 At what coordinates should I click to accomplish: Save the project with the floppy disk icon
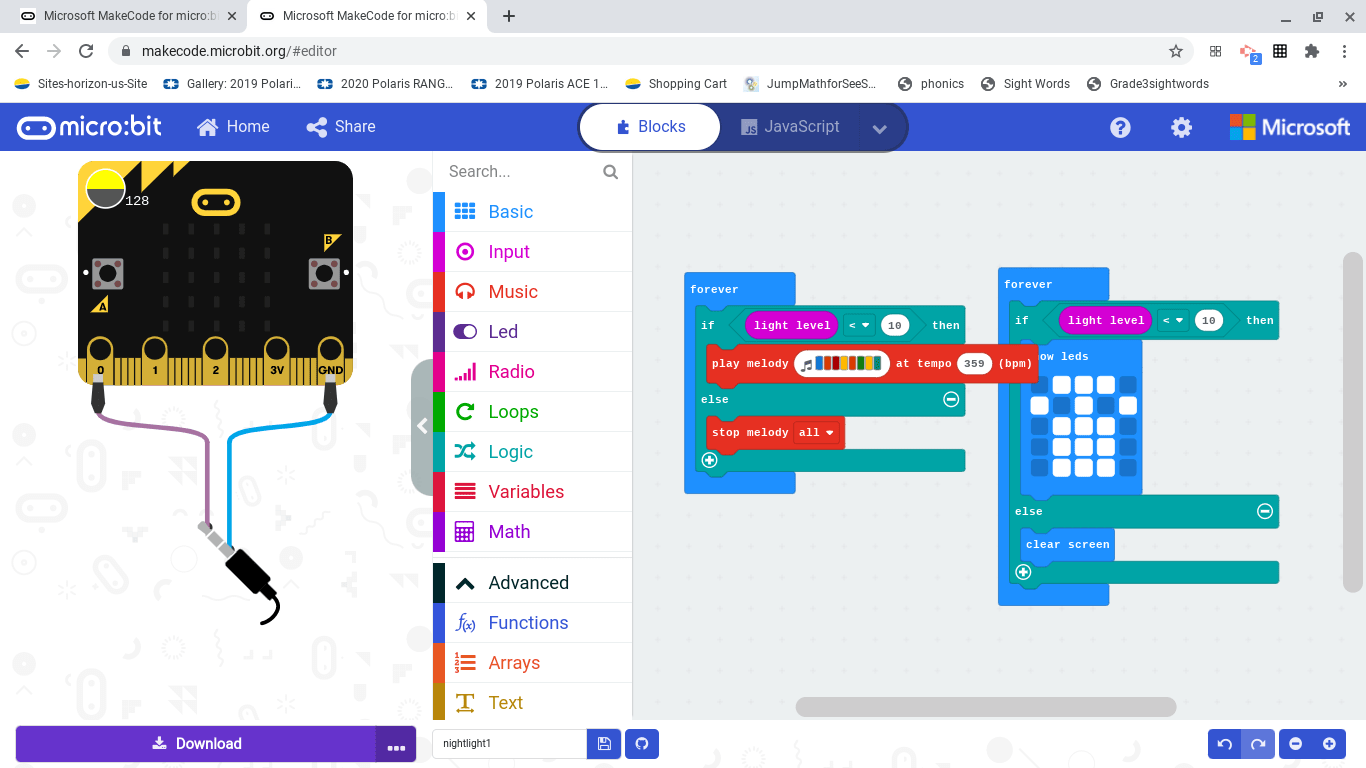point(604,743)
